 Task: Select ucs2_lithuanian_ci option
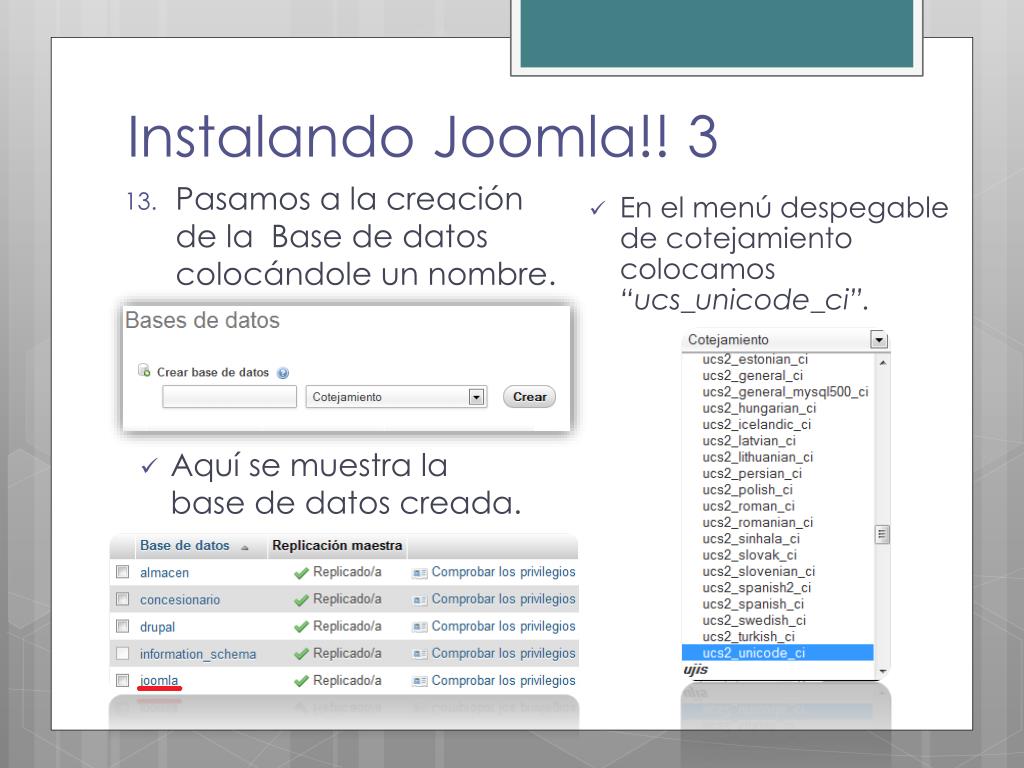pyautogui.click(x=758, y=457)
